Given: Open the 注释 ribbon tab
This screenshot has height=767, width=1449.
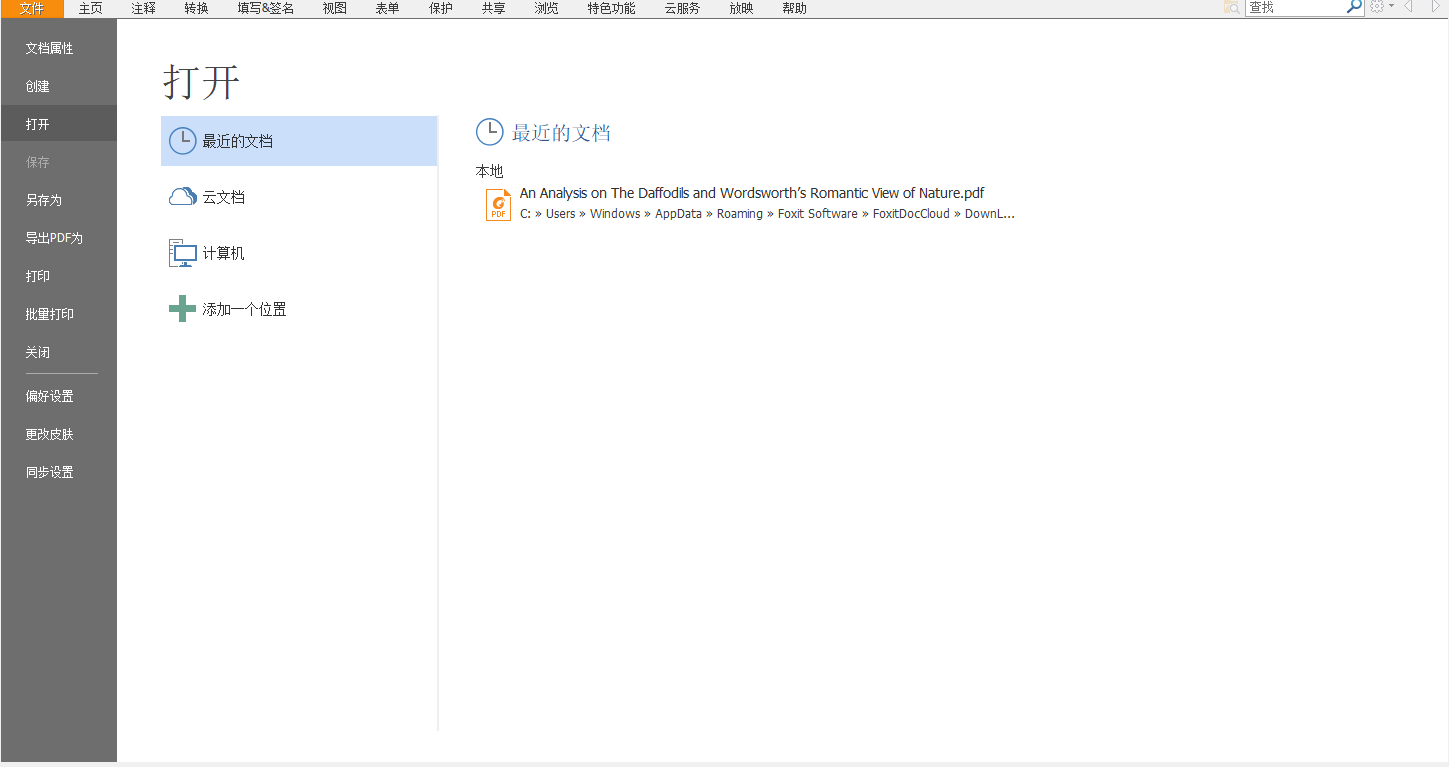Looking at the screenshot, I should click(143, 8).
